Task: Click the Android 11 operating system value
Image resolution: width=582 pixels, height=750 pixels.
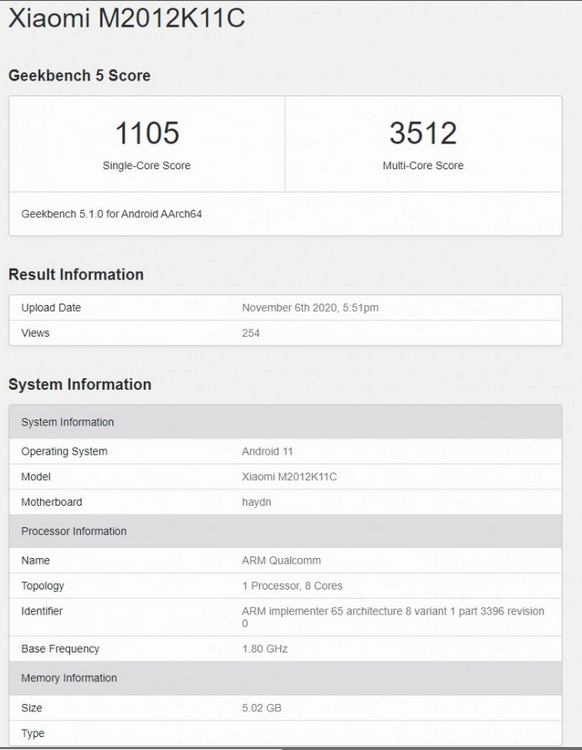Action: pos(267,452)
